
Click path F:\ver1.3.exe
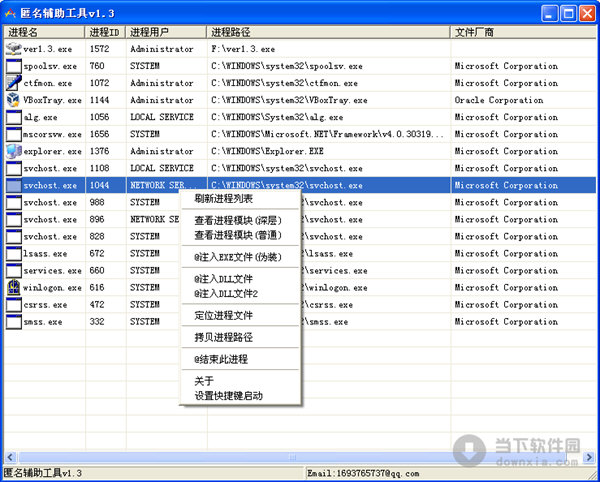(x=243, y=49)
